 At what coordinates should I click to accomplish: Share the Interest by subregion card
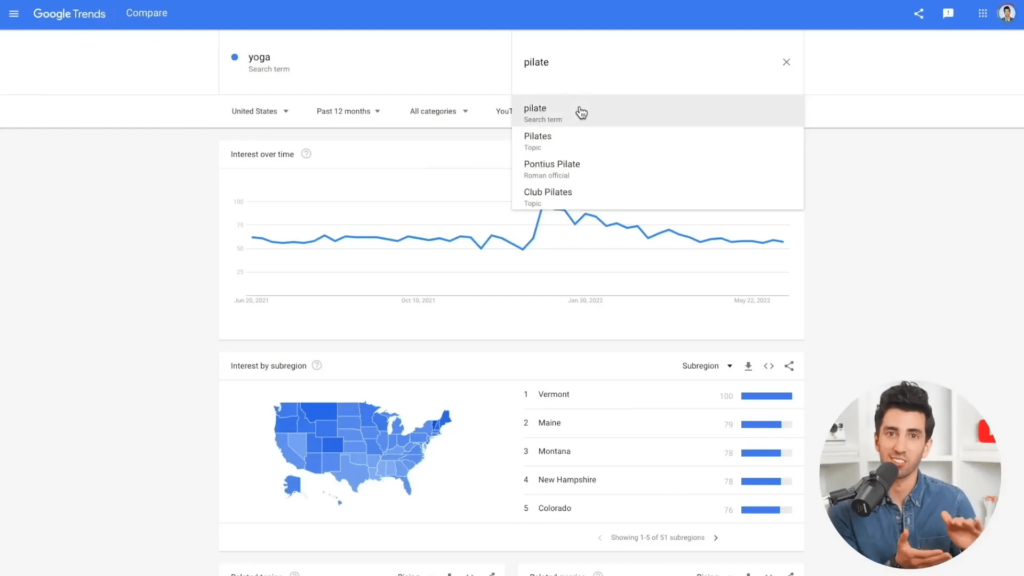click(789, 366)
